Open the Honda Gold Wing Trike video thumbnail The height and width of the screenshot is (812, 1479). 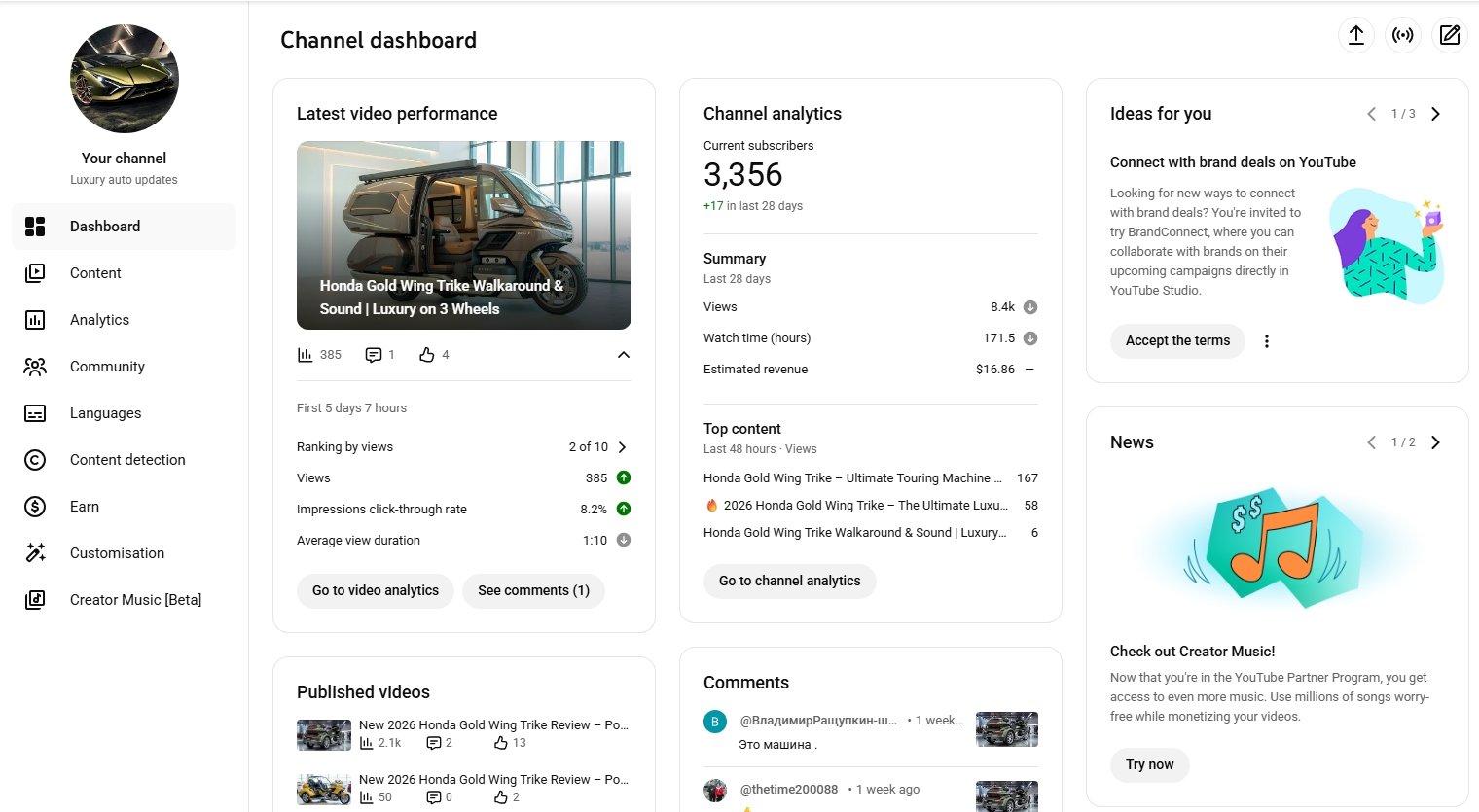[x=463, y=234]
